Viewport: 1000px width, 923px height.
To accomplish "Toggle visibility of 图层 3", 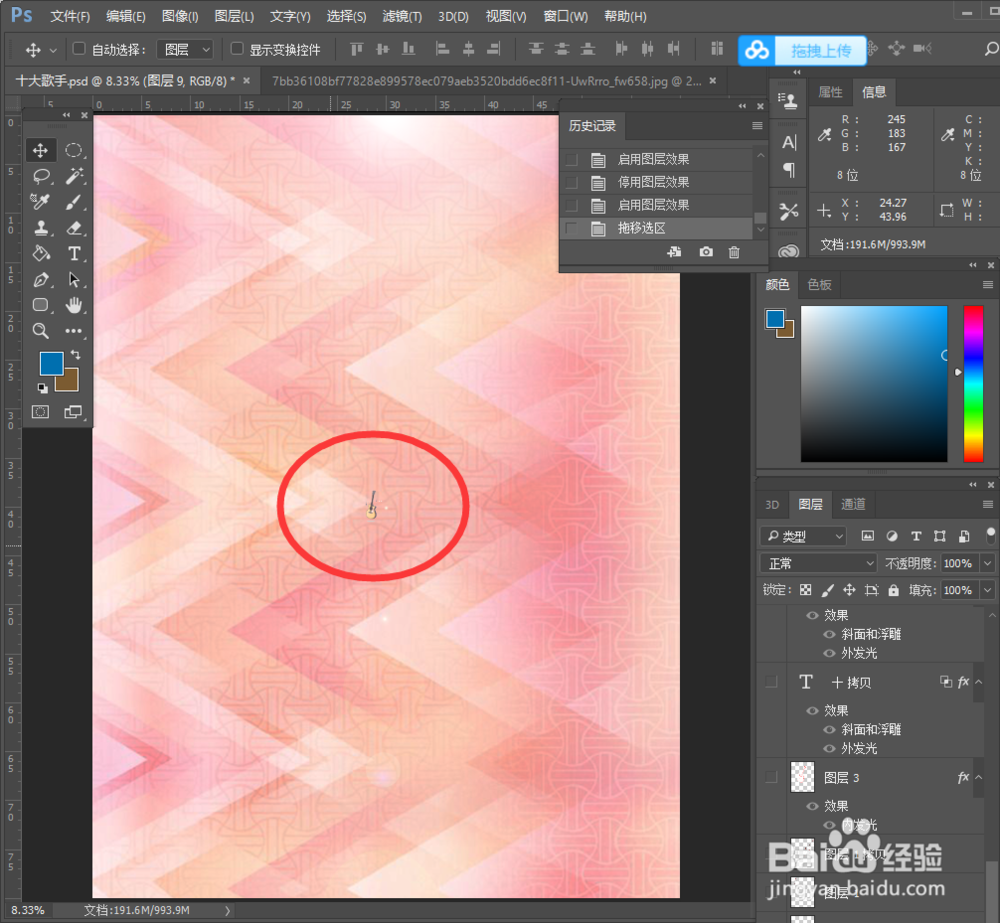I will point(771,777).
